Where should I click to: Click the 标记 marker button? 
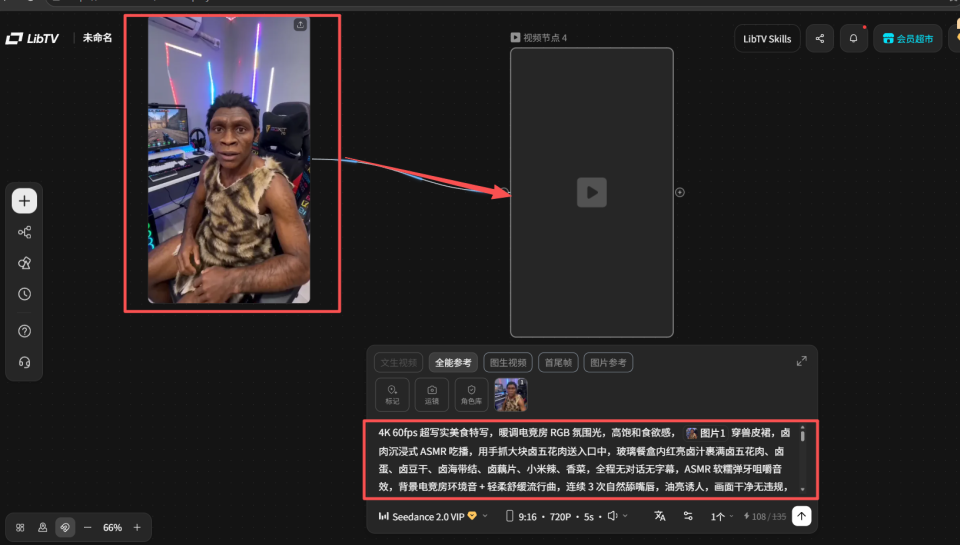(392, 394)
